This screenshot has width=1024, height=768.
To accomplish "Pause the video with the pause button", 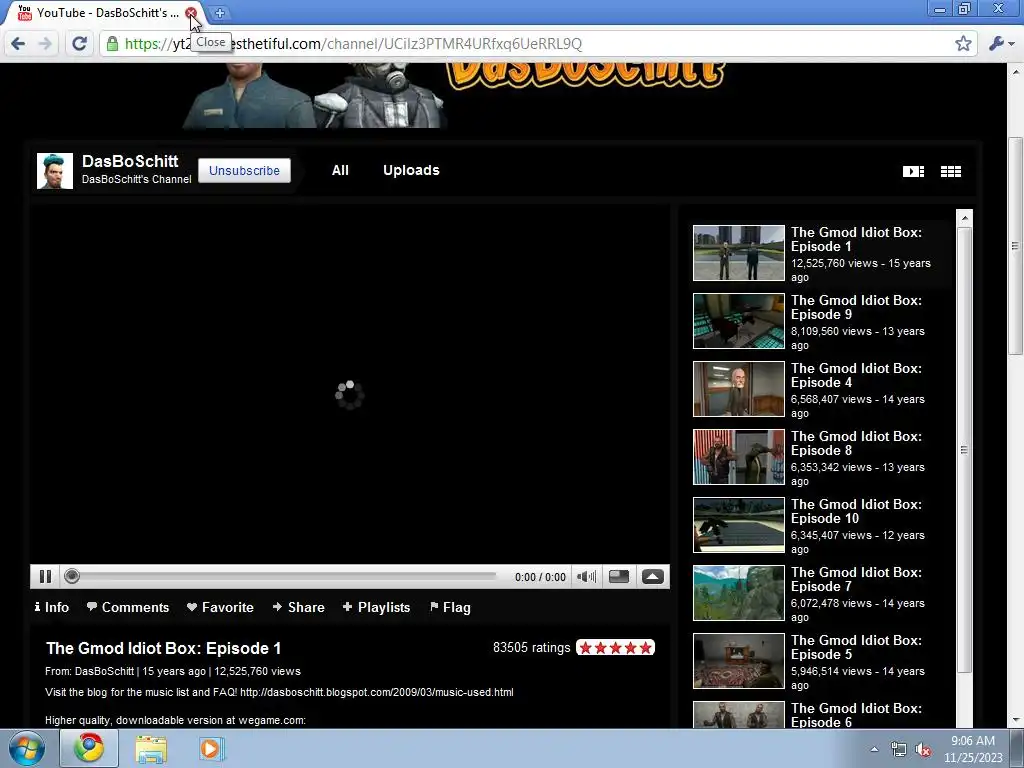I will [x=45, y=577].
